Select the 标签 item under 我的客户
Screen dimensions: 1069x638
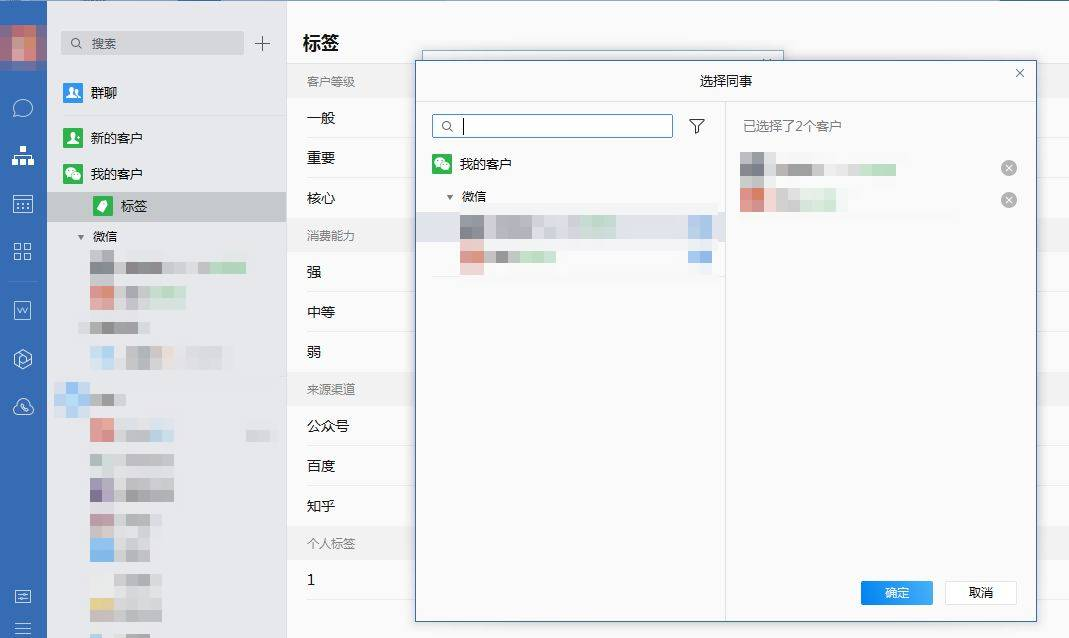[134, 206]
